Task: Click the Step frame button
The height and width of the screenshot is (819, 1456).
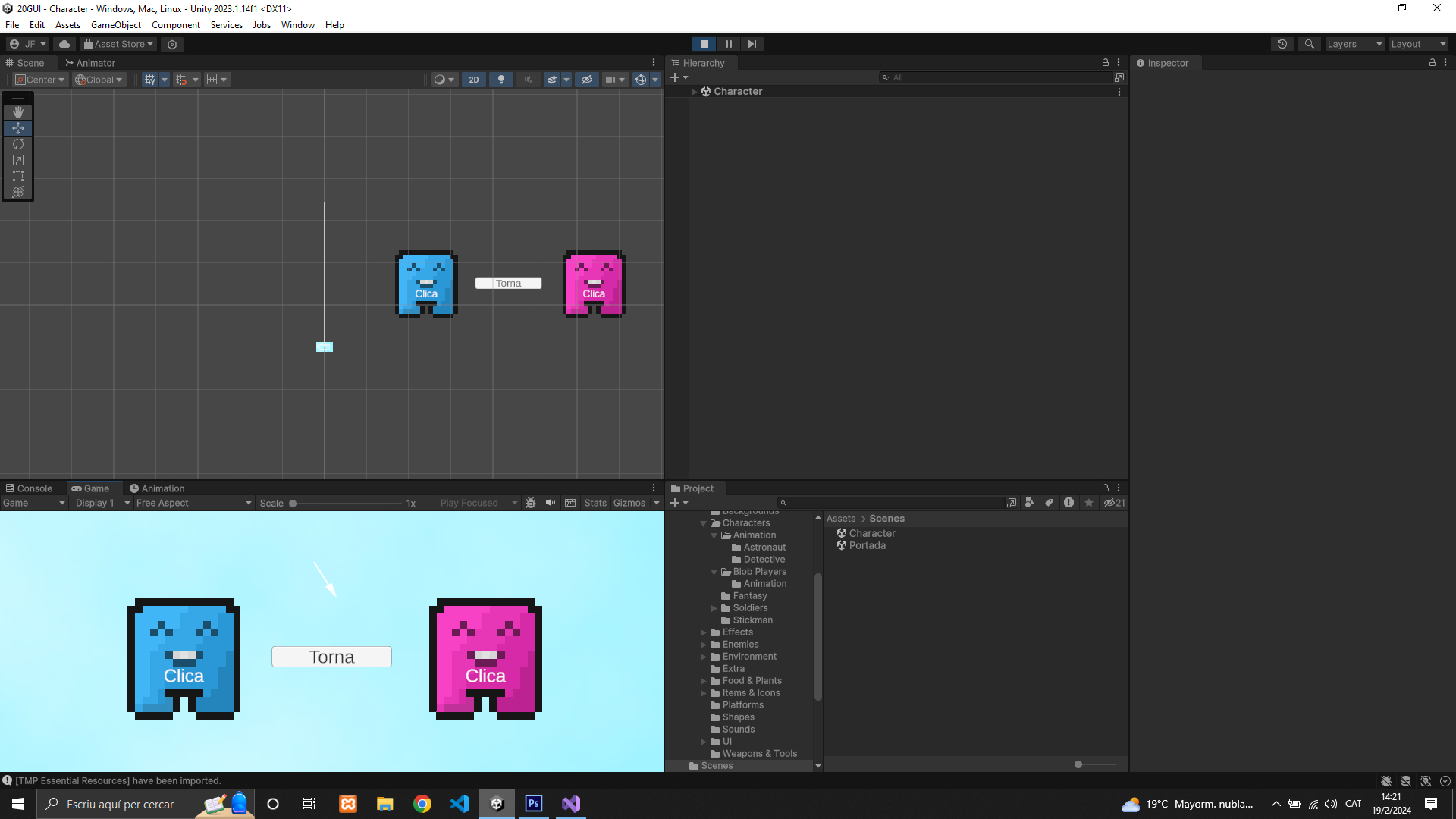Action: pyautogui.click(x=752, y=44)
